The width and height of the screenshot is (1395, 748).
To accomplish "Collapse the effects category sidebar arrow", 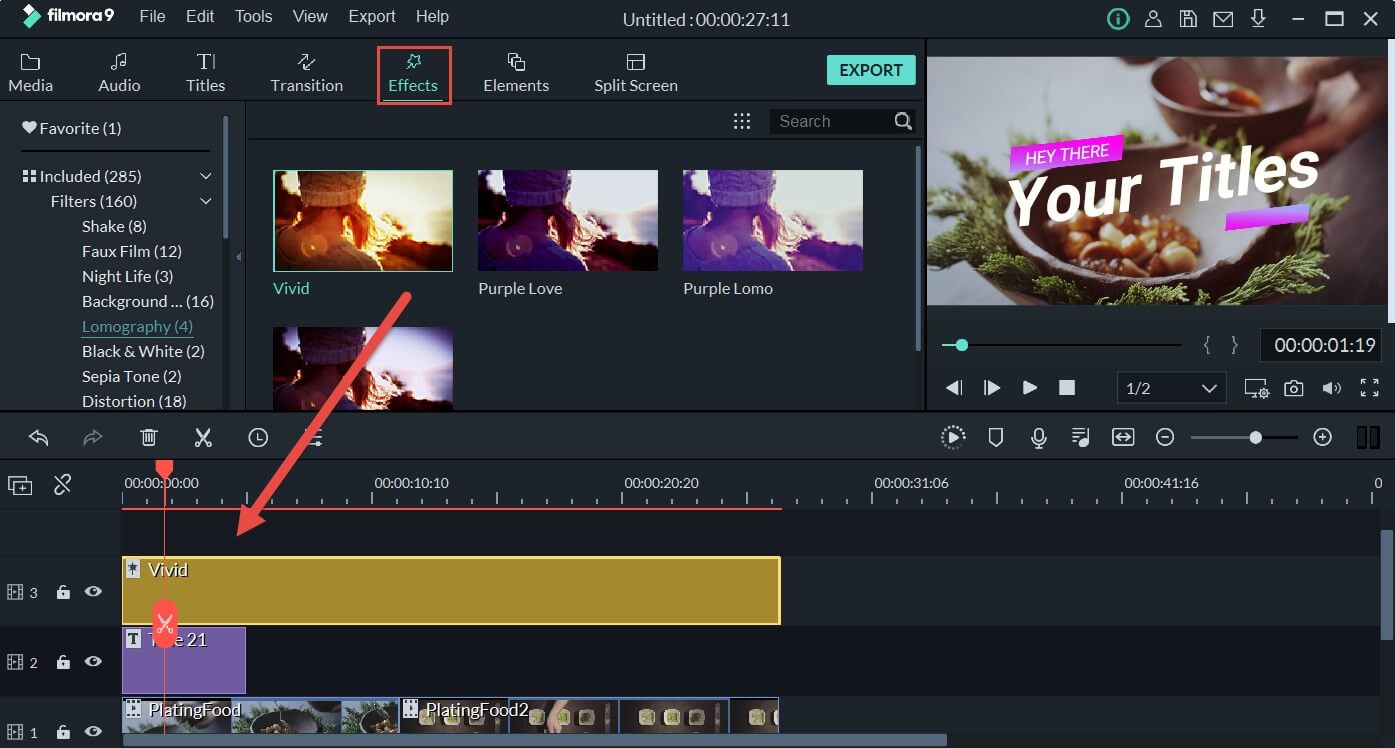I will 238,257.
